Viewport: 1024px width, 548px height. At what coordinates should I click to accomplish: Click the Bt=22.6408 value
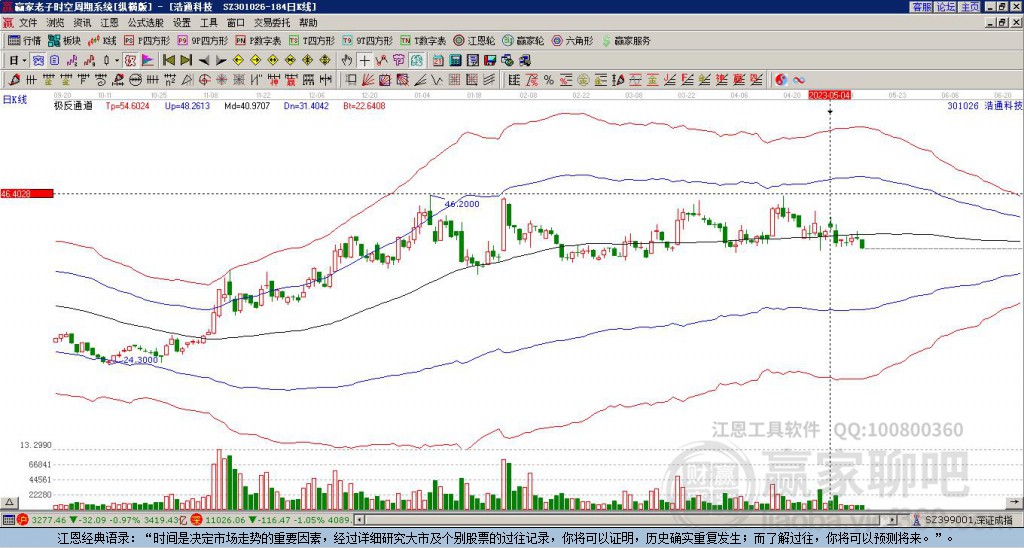coord(364,106)
